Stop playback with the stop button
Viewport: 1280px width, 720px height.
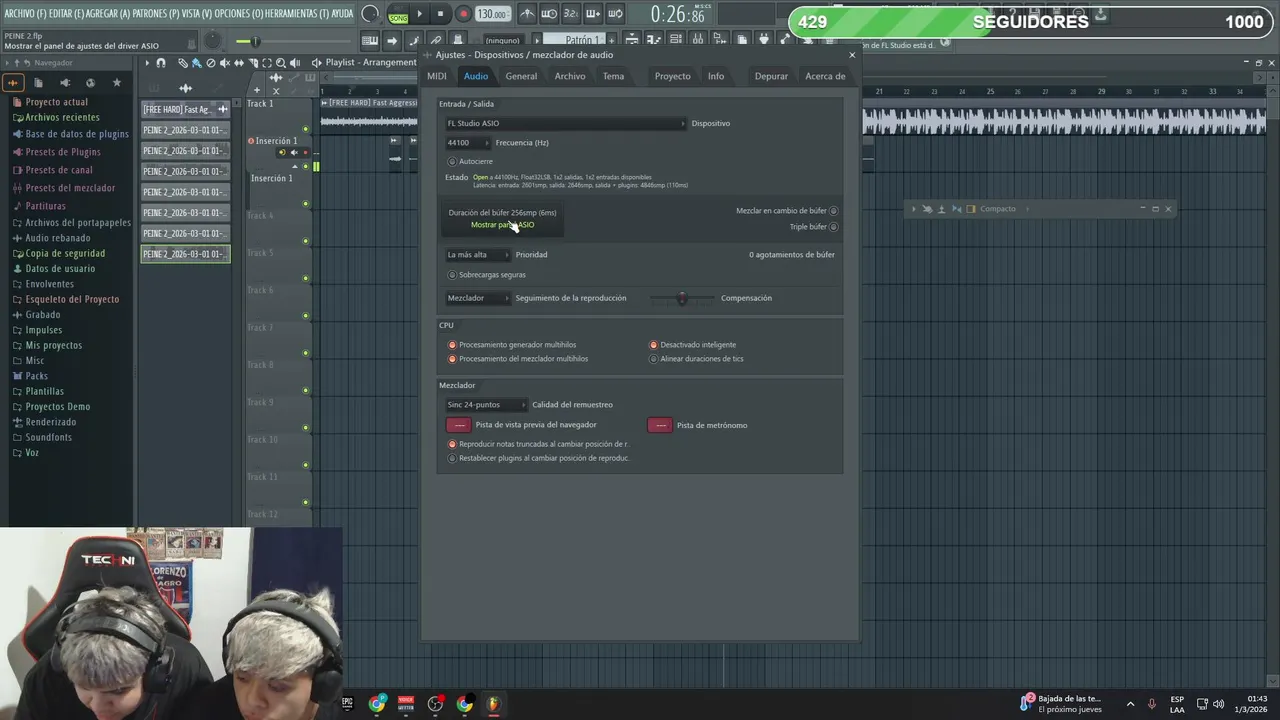pos(440,14)
